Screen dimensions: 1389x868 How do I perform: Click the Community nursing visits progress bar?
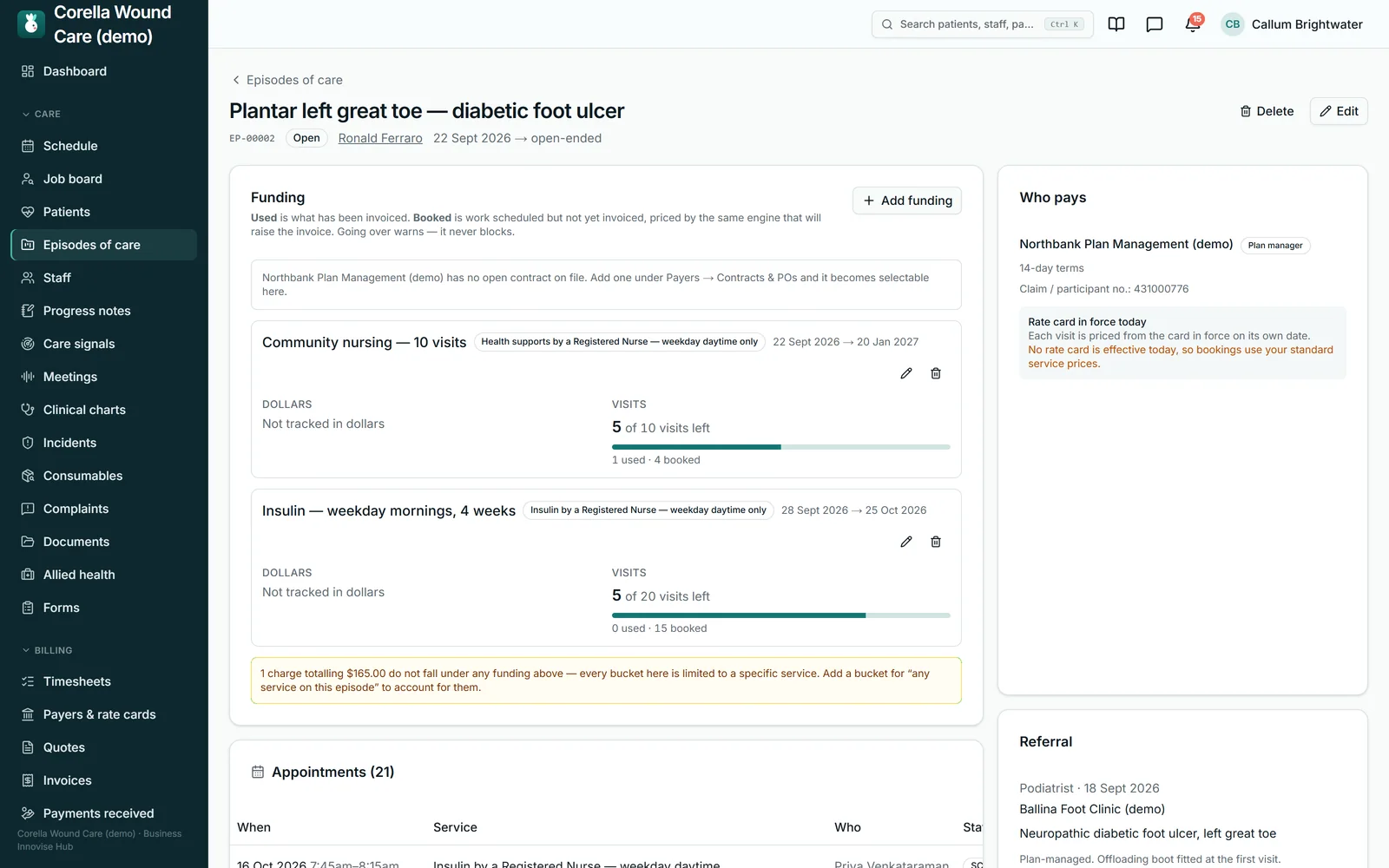781,447
